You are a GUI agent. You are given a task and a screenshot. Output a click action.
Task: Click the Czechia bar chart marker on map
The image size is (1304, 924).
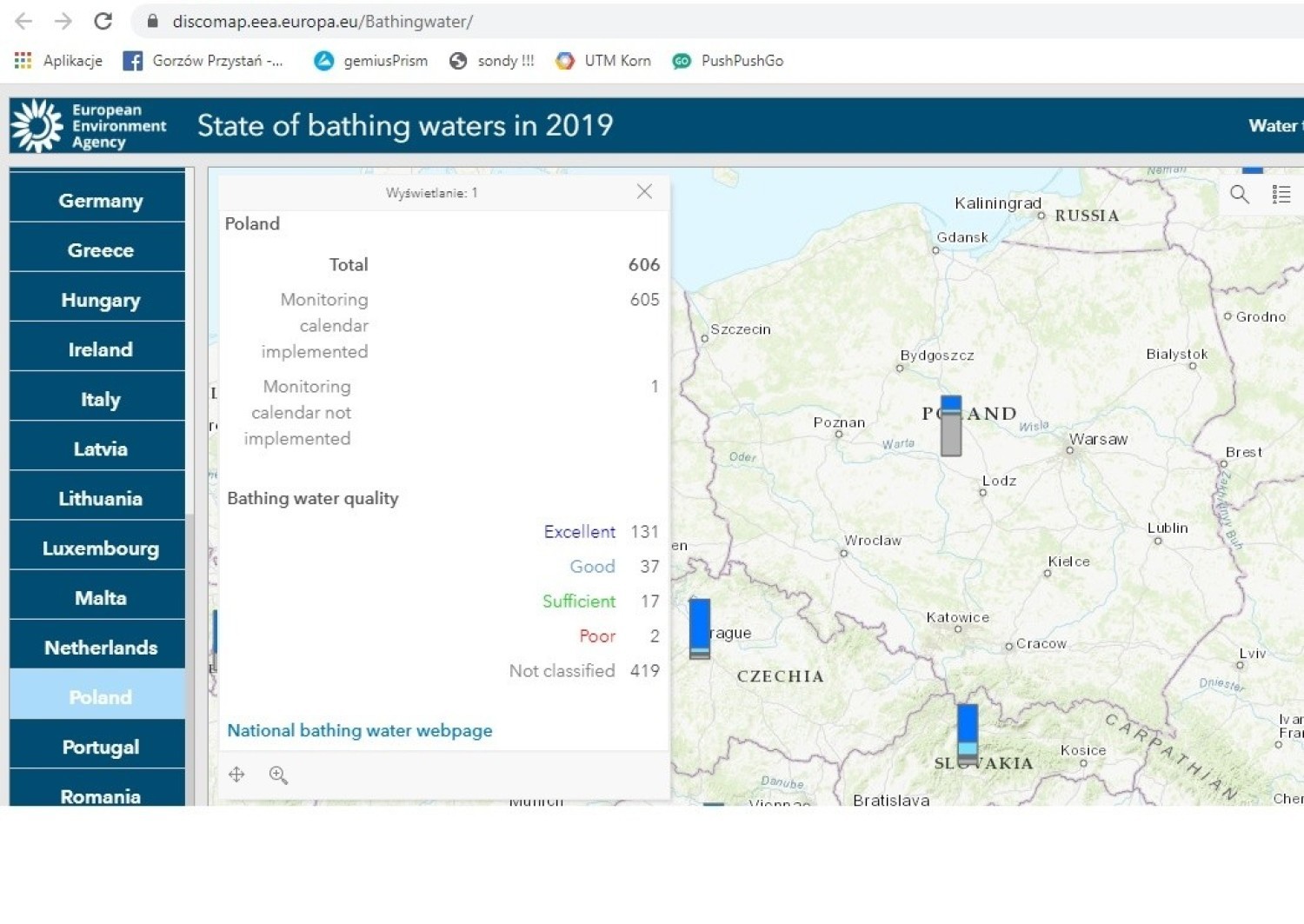[700, 628]
